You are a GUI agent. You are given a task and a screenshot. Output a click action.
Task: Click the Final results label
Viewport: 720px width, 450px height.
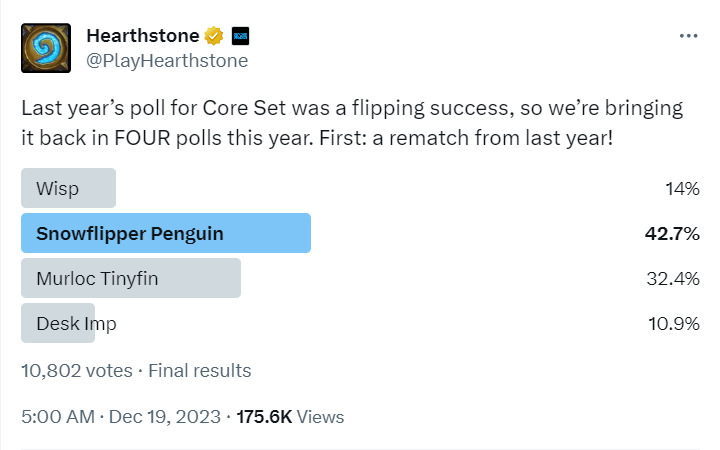pos(200,371)
